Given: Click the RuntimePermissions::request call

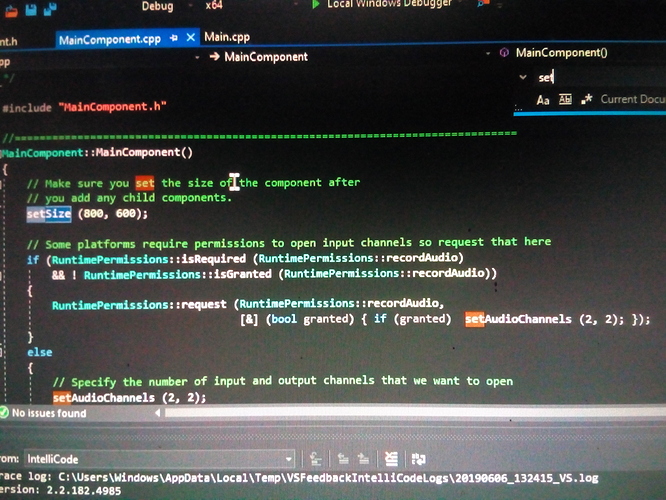Looking at the screenshot, I should click(x=139, y=305).
